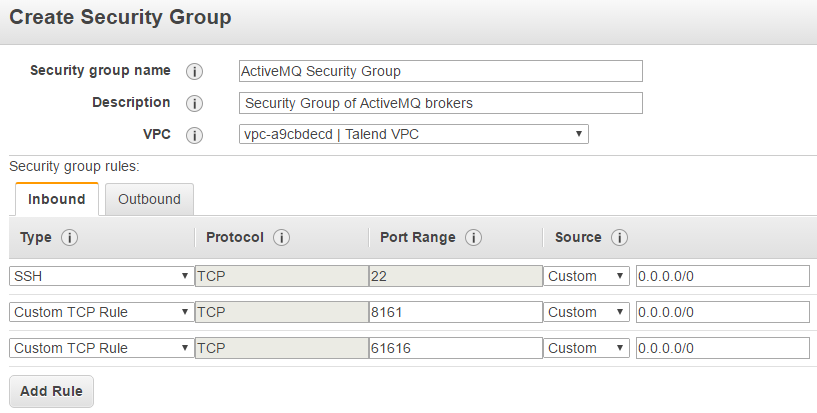Click the source CIDR field for SSH rule
The width and height of the screenshot is (817, 413).
pos(722,276)
